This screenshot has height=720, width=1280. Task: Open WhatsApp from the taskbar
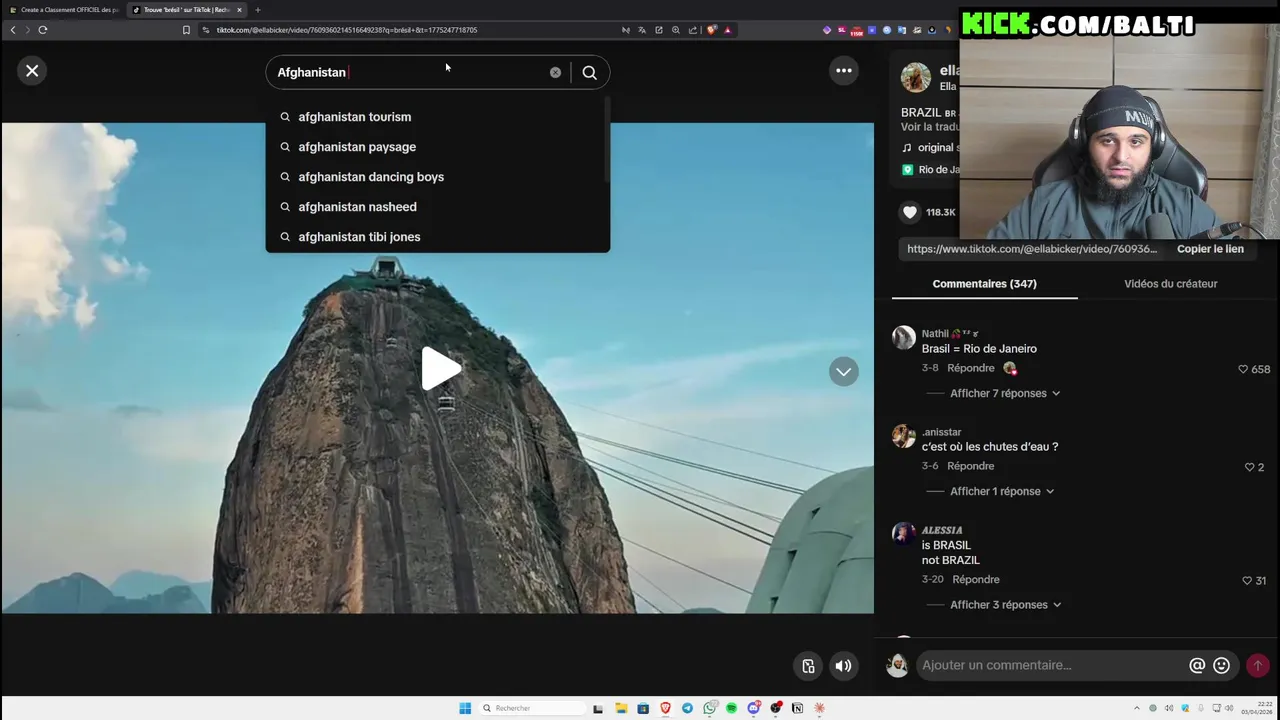click(x=709, y=708)
